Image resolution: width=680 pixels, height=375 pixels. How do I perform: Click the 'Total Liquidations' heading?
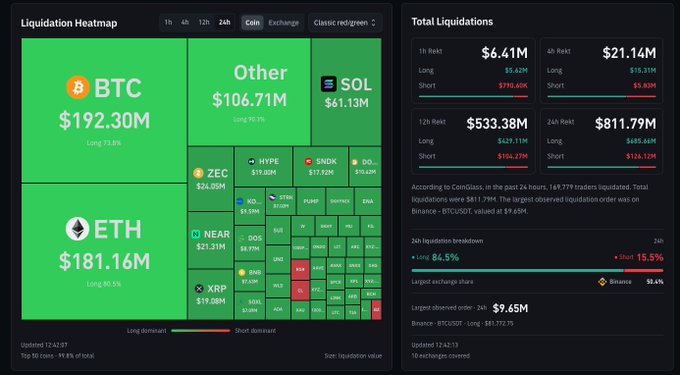pyautogui.click(x=452, y=22)
